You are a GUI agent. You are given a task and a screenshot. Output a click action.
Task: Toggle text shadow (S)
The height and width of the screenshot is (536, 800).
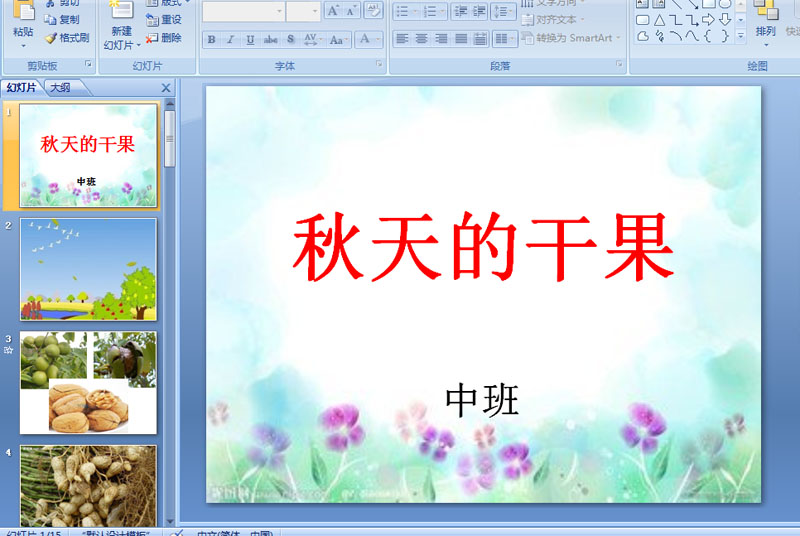coord(290,39)
